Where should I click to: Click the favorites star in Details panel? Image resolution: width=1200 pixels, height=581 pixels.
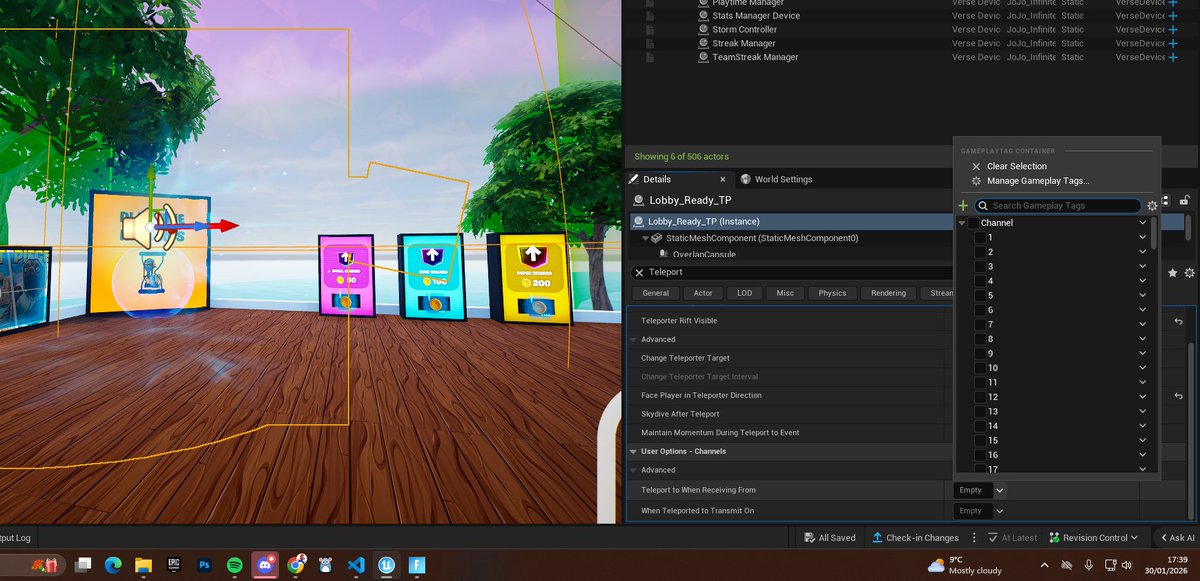1172,272
